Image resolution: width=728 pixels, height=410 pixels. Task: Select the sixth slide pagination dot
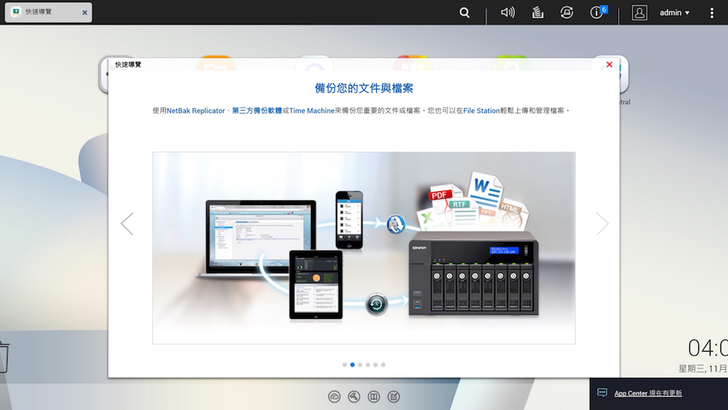point(383,365)
